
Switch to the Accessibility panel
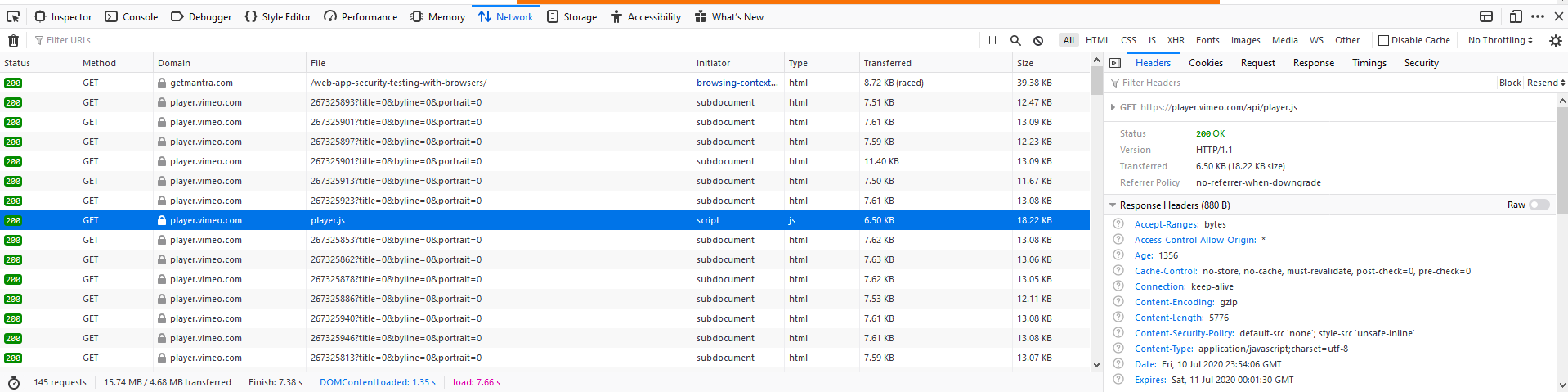(646, 16)
